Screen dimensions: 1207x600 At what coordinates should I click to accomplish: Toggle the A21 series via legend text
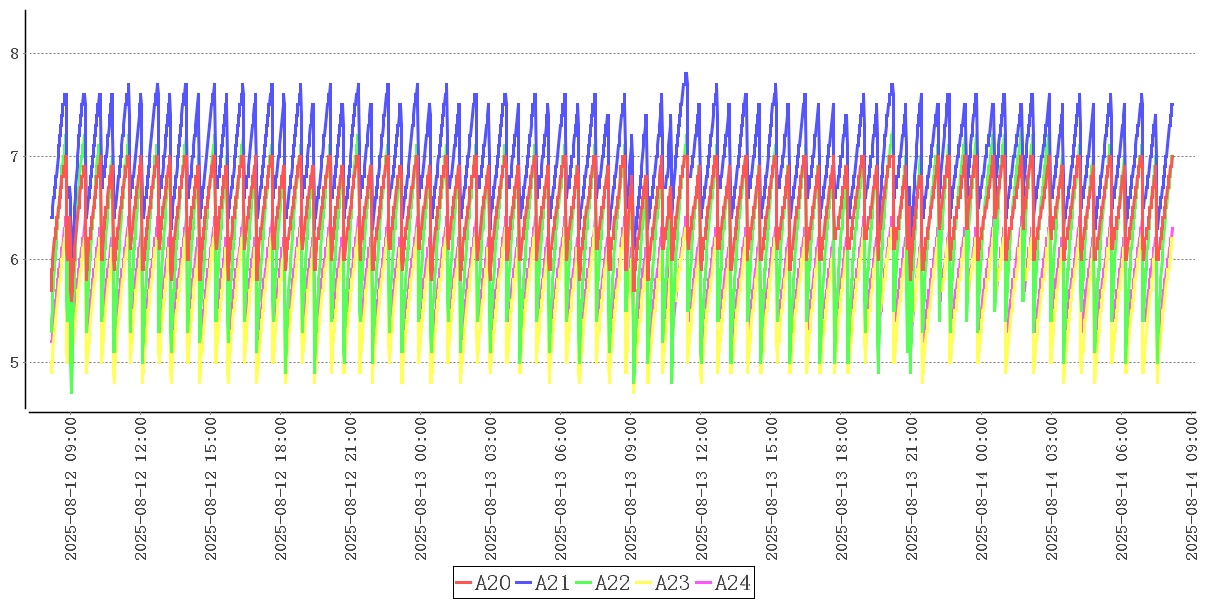[552, 583]
